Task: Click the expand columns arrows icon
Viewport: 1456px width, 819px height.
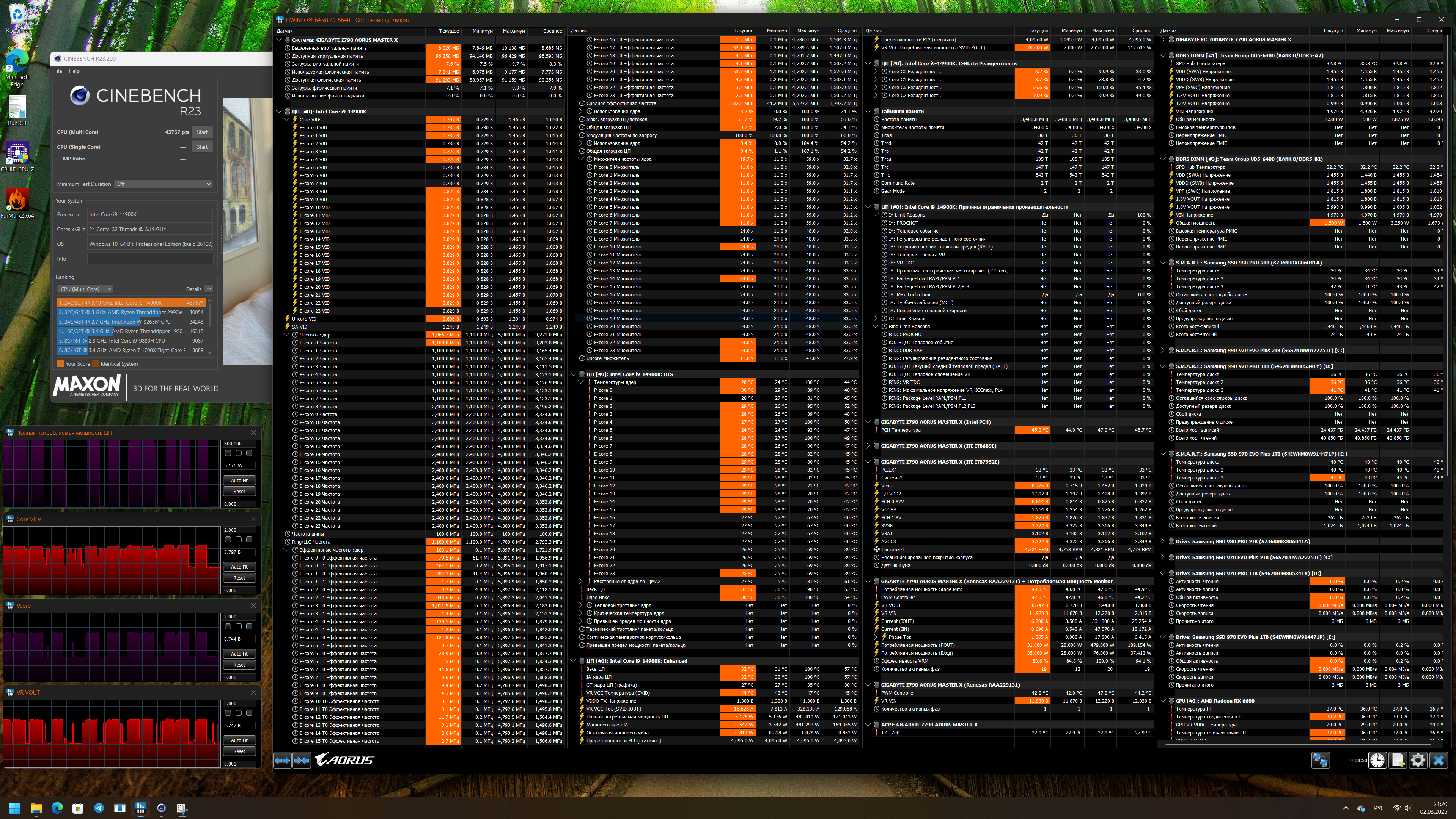Action: [282, 760]
